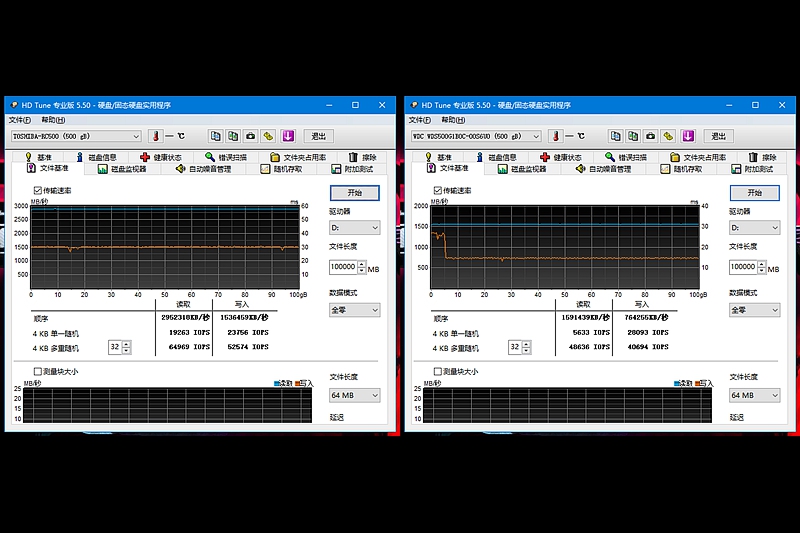Click camera screenshot icon in WDC window

[x=650, y=136]
